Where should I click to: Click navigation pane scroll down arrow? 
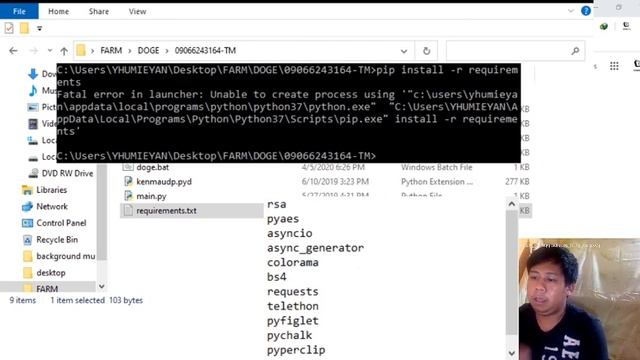[102, 287]
